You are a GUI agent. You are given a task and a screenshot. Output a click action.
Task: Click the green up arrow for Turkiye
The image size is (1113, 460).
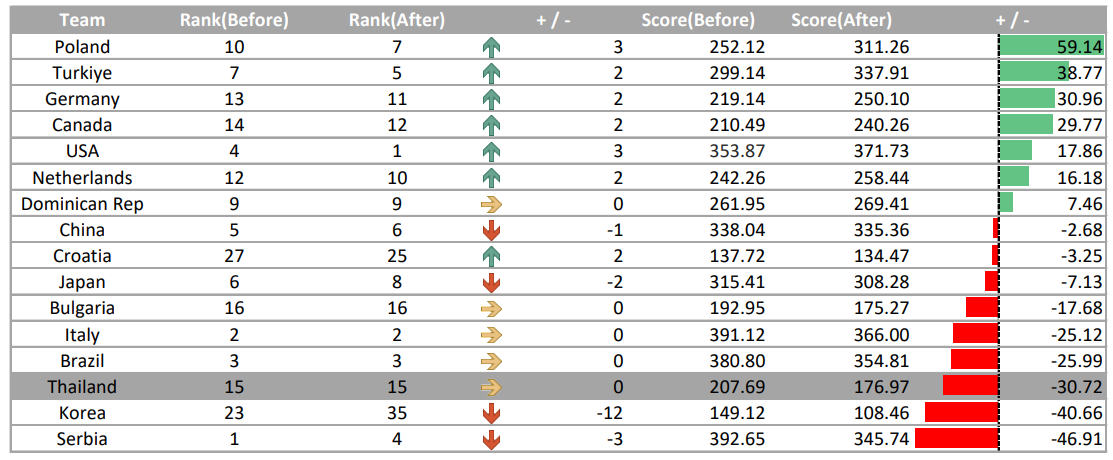click(x=490, y=73)
